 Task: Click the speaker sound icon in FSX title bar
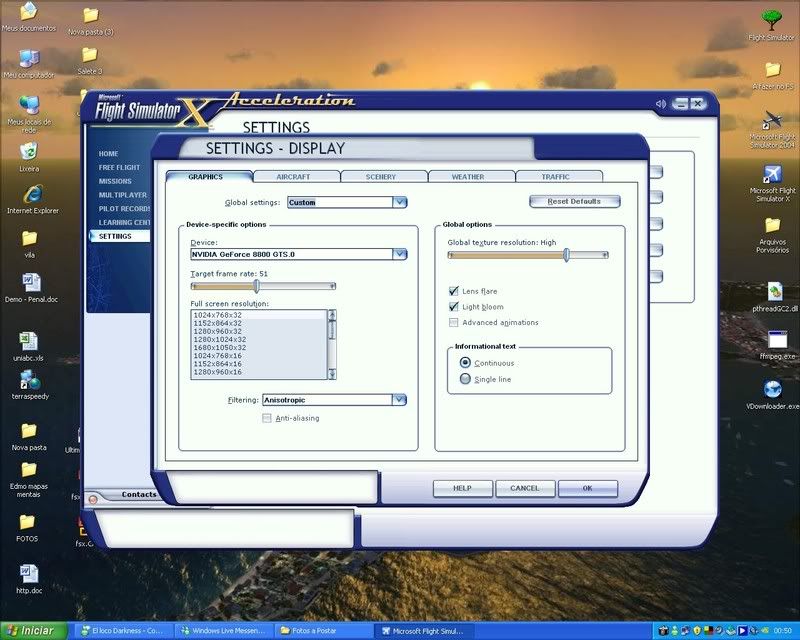click(661, 104)
